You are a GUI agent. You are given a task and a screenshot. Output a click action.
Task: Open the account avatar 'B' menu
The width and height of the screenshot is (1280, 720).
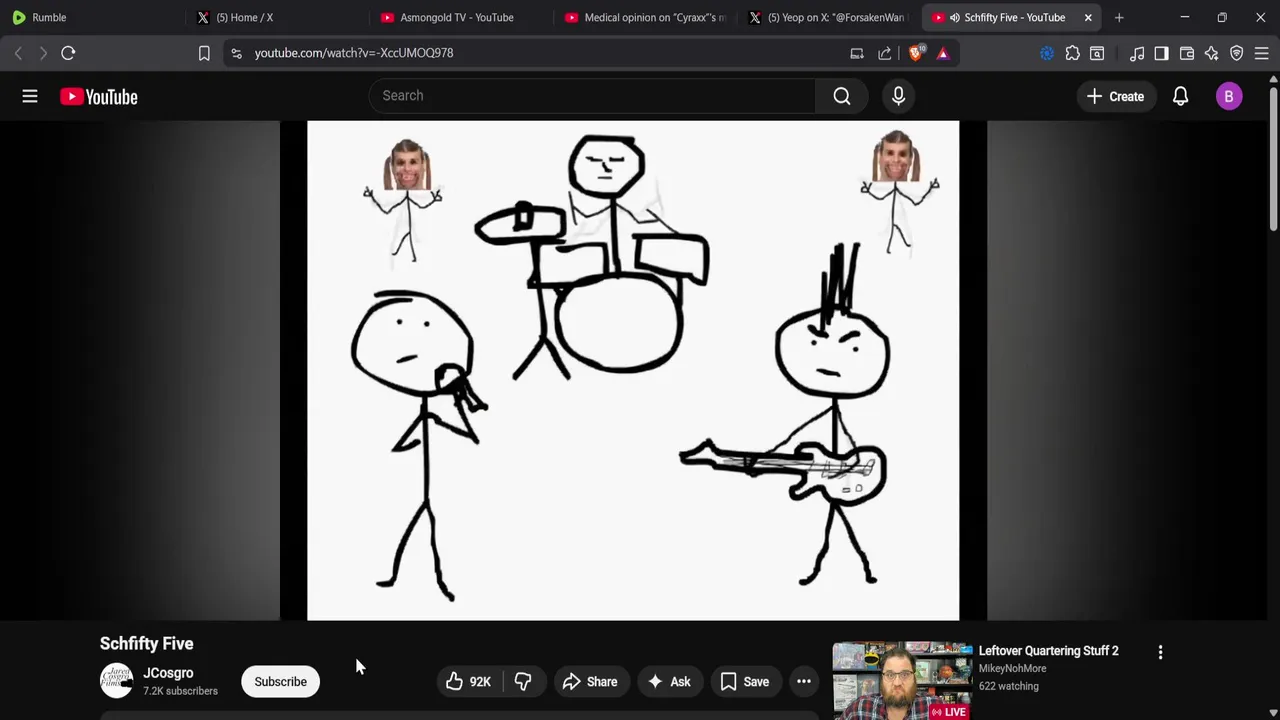(x=1229, y=96)
